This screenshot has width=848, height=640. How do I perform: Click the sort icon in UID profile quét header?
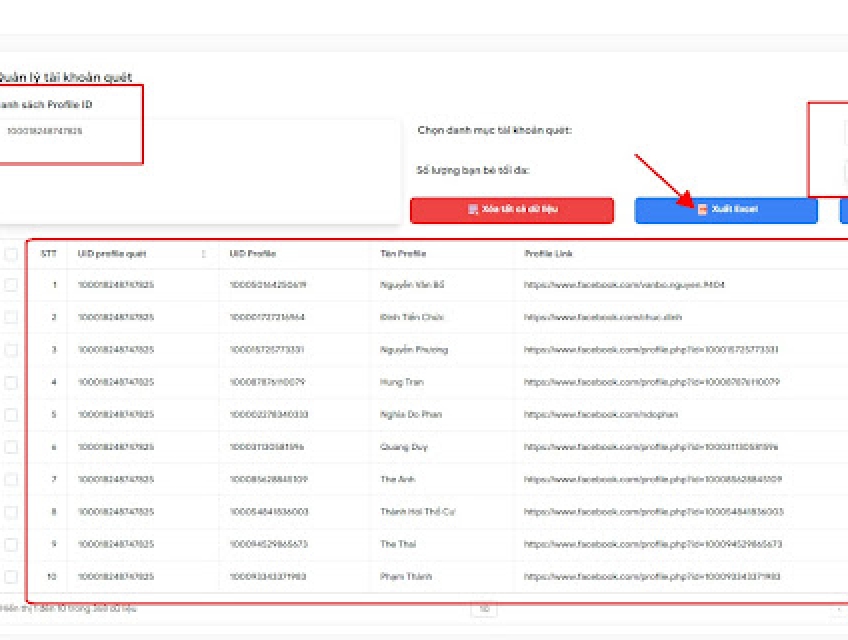tap(204, 254)
